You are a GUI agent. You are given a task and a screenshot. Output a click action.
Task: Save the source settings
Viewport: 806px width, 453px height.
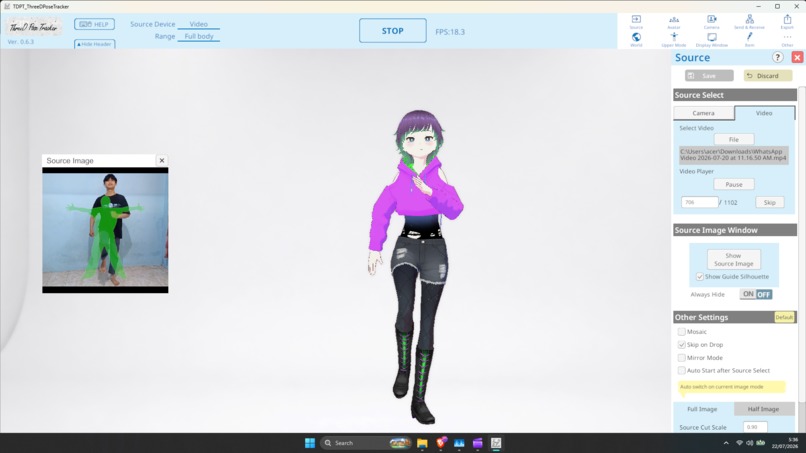tap(709, 76)
